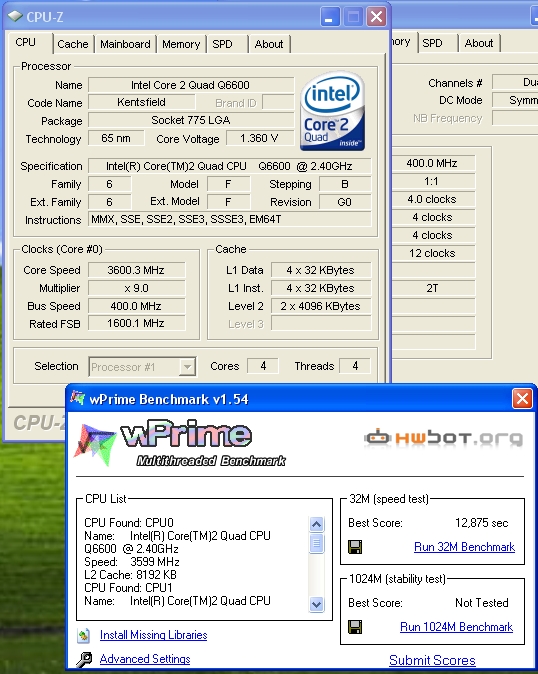
Task: Click the Advanced Settings wrench icon
Action: (x=84, y=659)
